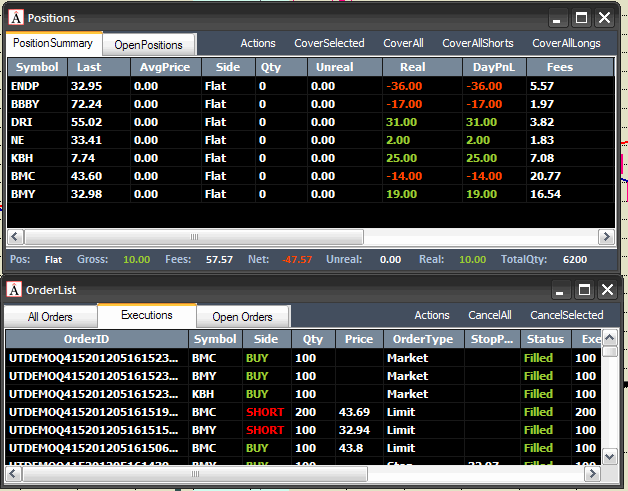Sort positions by the AvgPrice column header

tap(165, 67)
